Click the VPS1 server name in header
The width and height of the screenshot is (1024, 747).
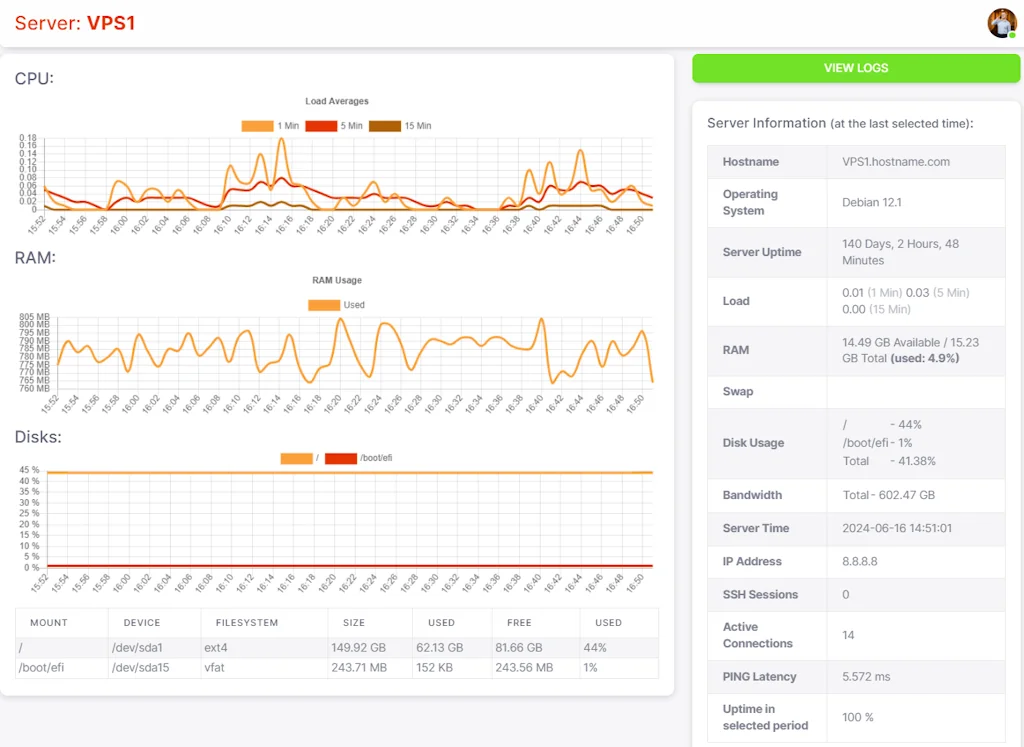pos(110,22)
